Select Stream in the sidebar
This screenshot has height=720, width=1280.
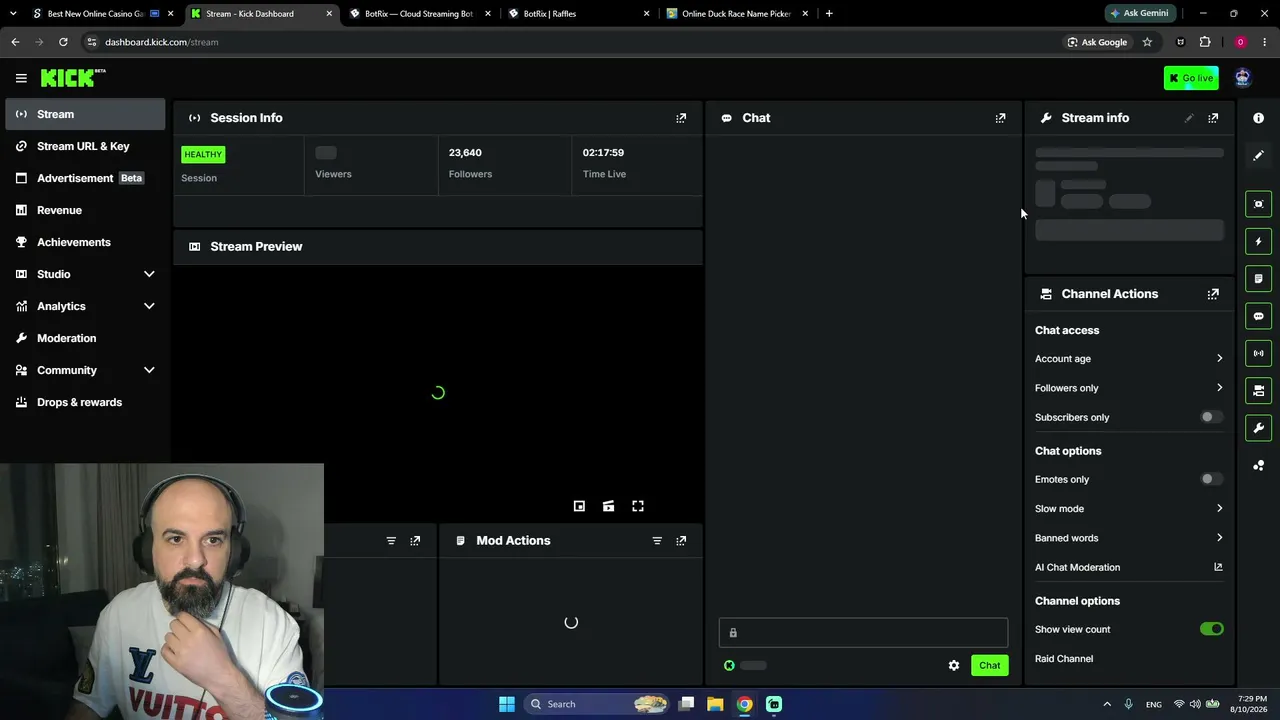coord(85,114)
